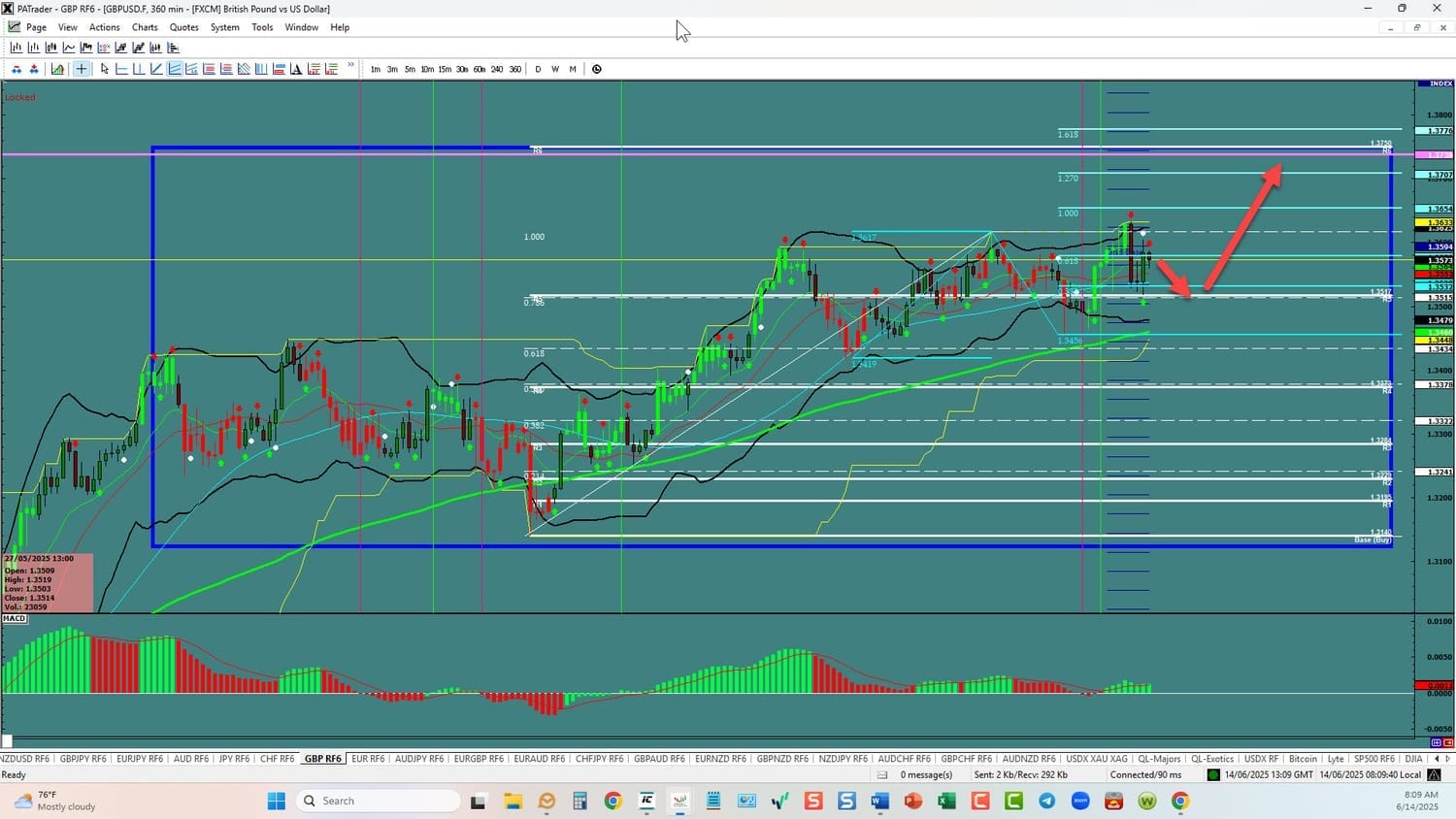This screenshot has height=819, width=1456.
Task: Click the MACD indicator label
Action: click(x=15, y=618)
